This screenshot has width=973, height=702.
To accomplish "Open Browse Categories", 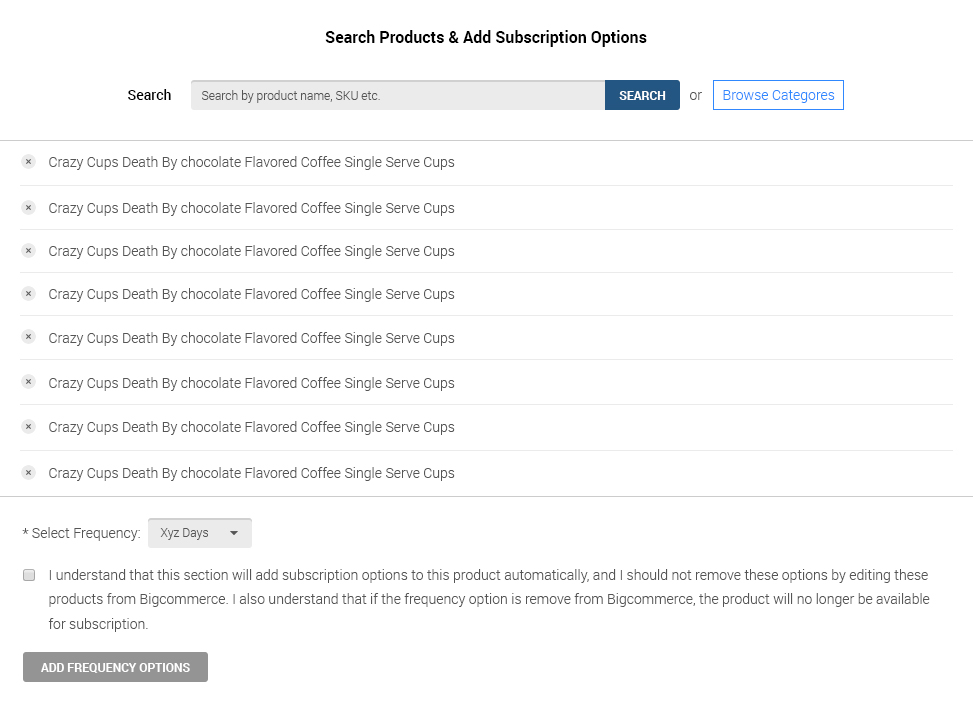I will (778, 95).
